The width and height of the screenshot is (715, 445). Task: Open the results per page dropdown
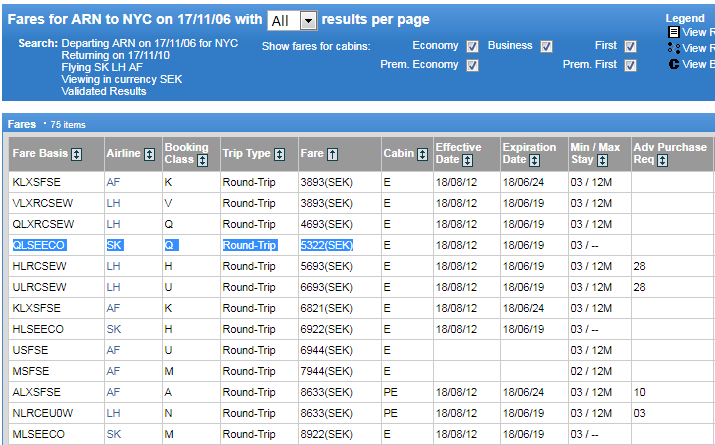[x=308, y=21]
